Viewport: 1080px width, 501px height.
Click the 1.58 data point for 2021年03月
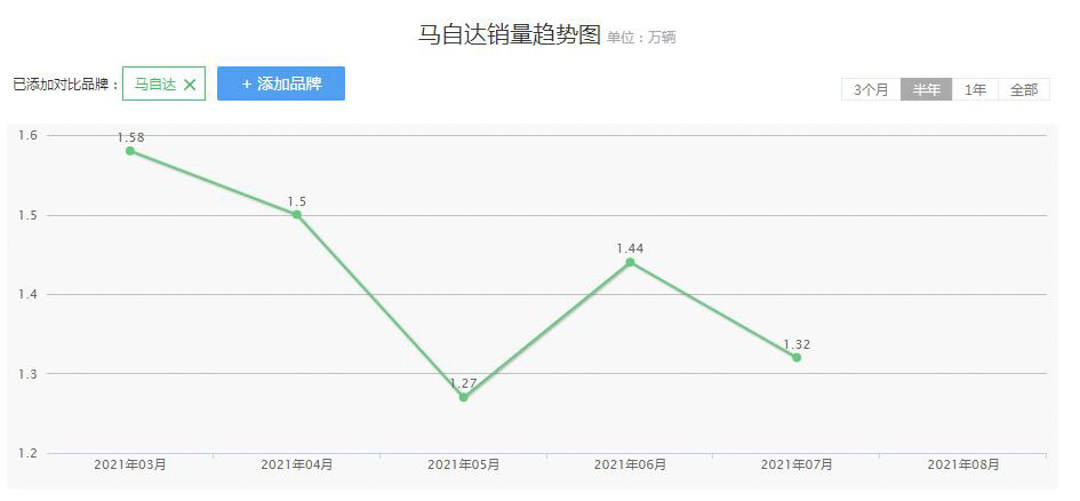(x=130, y=151)
